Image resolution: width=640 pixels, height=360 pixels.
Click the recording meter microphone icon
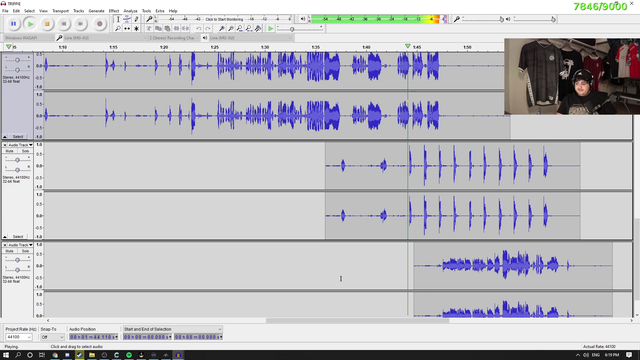pyautogui.click(x=149, y=19)
